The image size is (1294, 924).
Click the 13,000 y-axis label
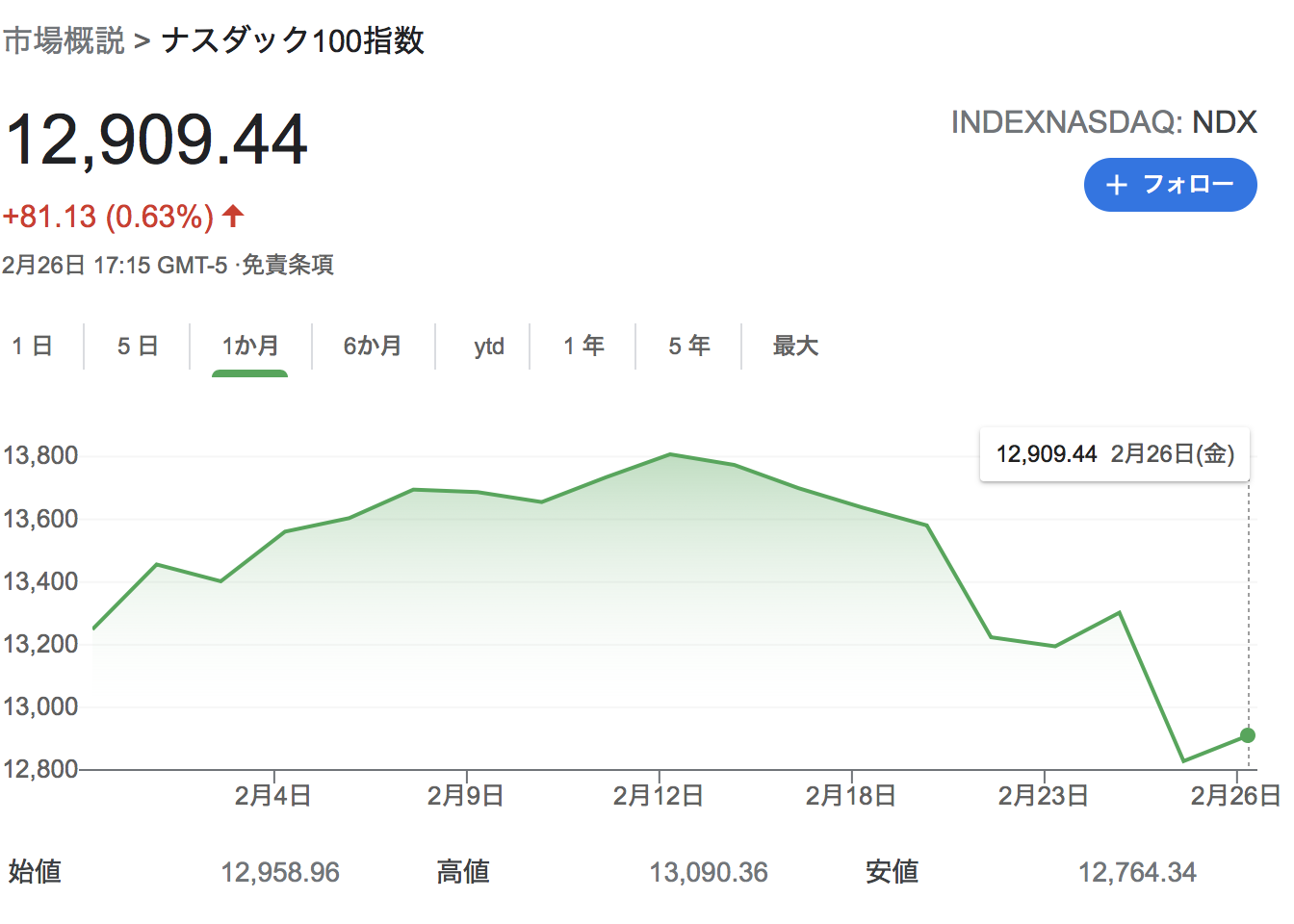[x=40, y=706]
